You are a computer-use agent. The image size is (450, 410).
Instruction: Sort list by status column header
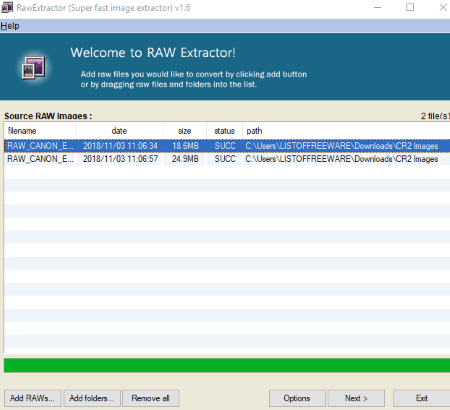224,131
